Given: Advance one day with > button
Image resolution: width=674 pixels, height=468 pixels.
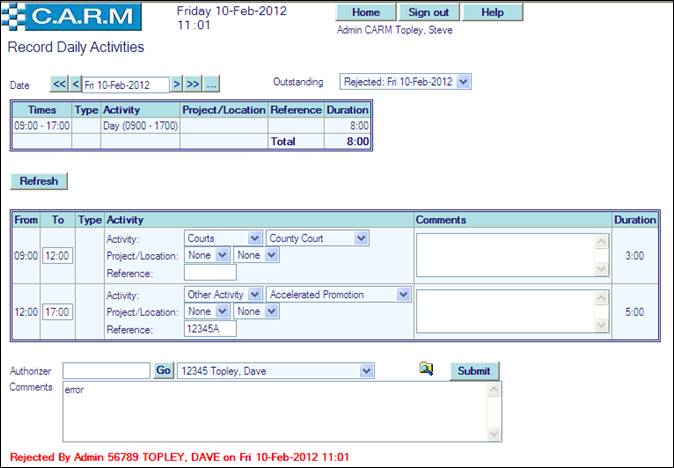Looking at the screenshot, I should pyautogui.click(x=176, y=84).
